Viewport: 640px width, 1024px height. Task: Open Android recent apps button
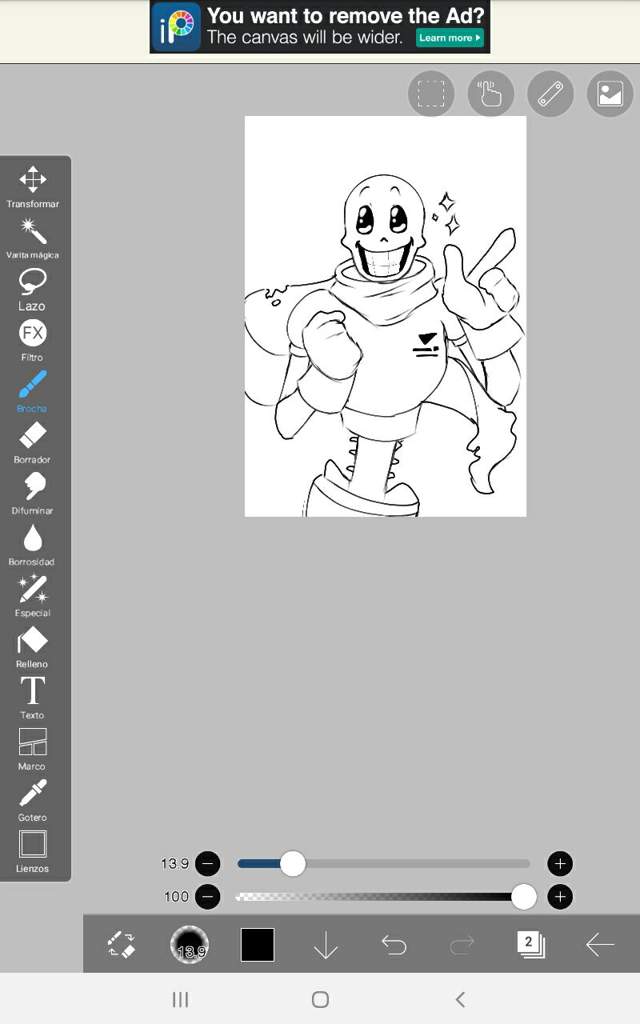tap(180, 999)
